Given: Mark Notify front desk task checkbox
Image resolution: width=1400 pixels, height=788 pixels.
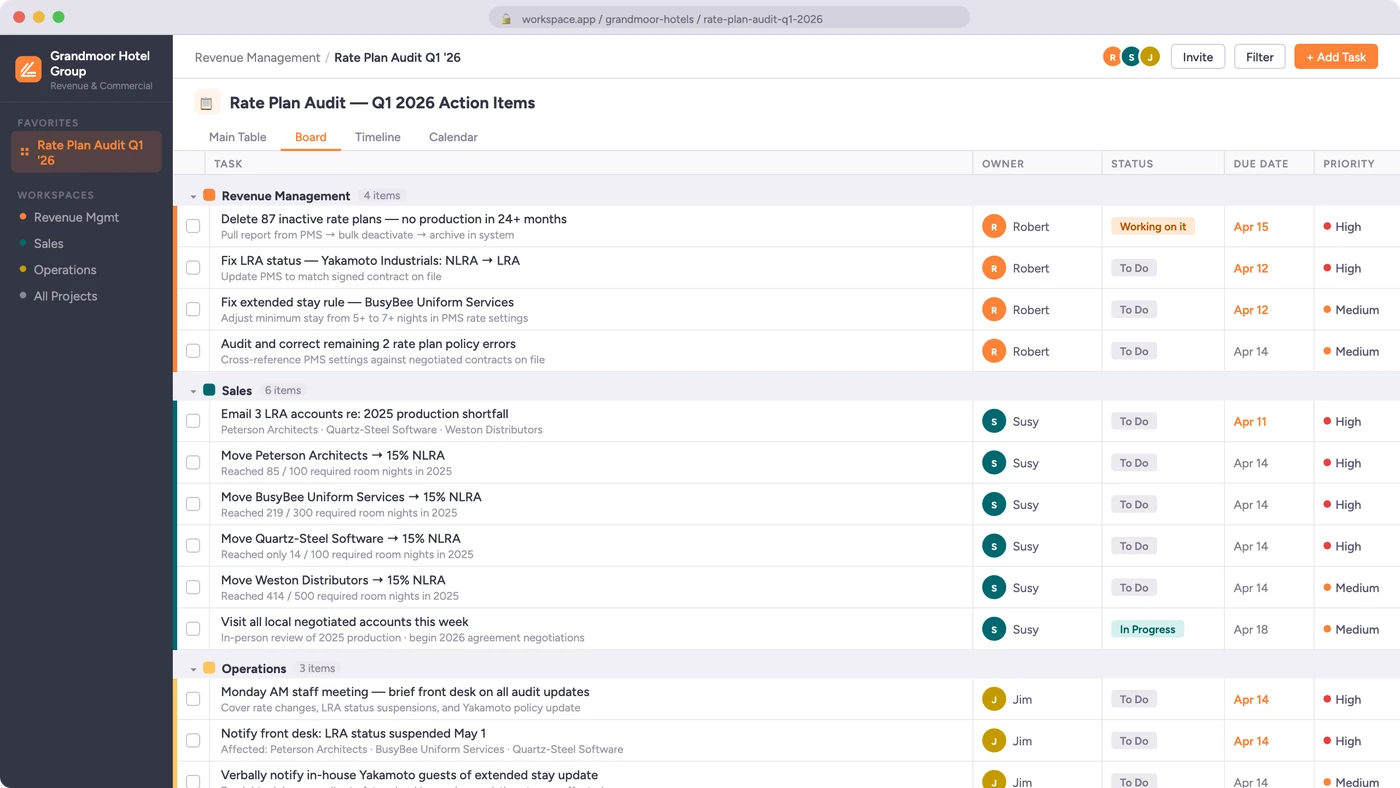Looking at the screenshot, I should (193, 741).
